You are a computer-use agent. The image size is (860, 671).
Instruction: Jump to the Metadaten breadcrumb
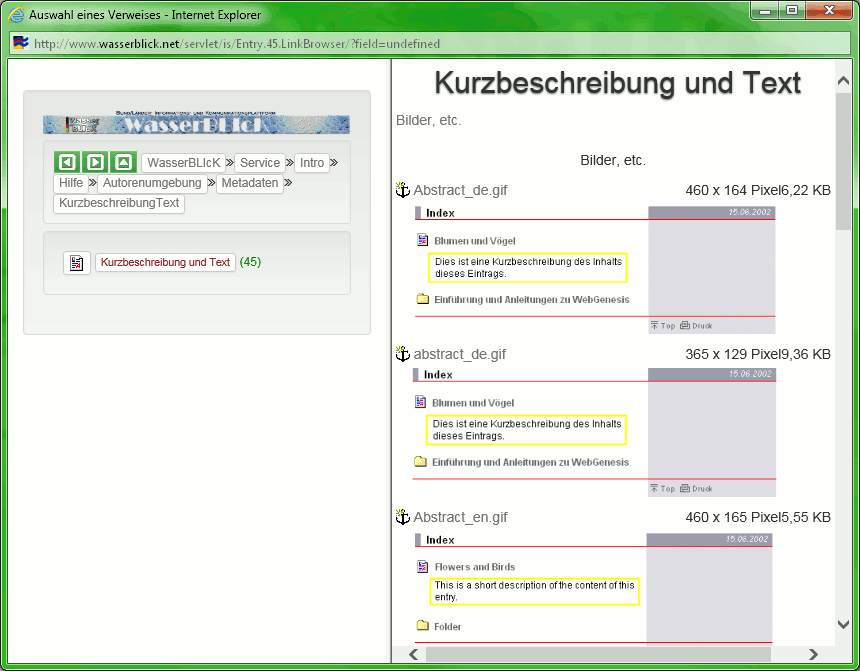point(250,183)
